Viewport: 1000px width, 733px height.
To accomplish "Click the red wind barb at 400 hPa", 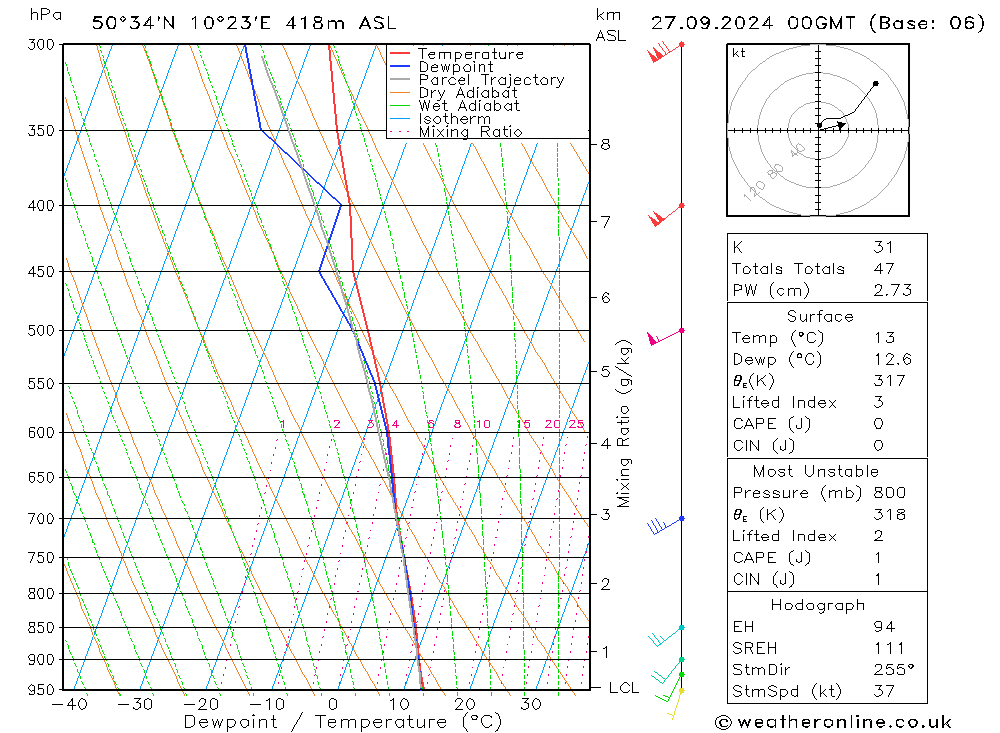I will [666, 215].
